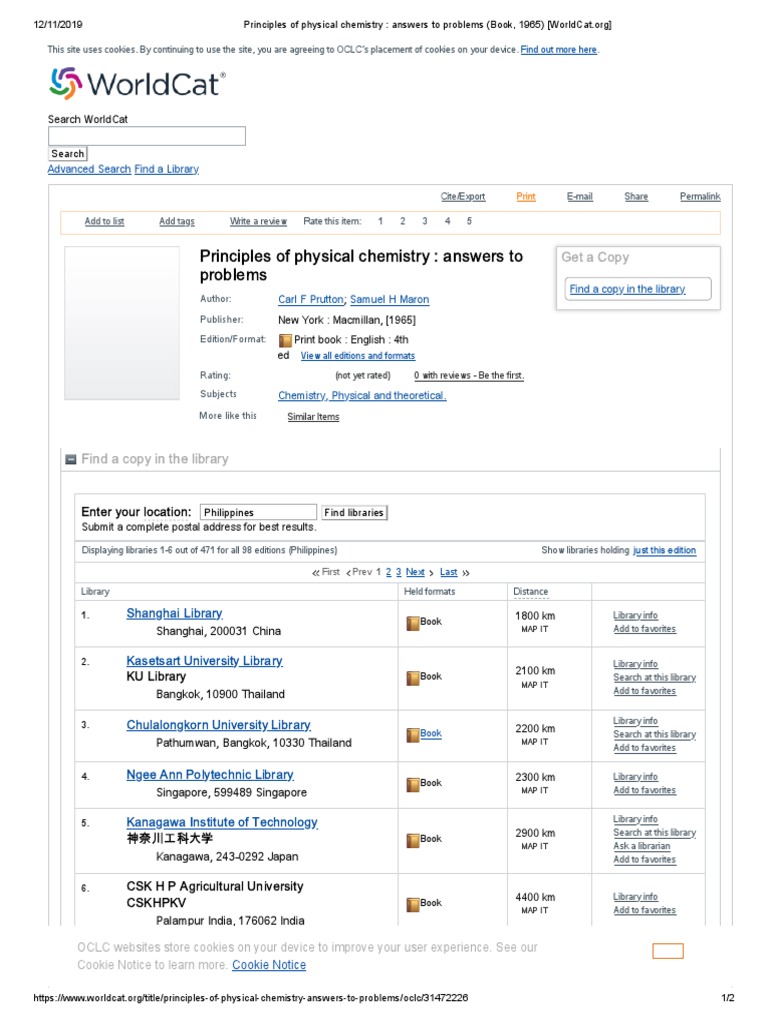Screen dimensions: 768x1024
Task: Open the Share menu item
Action: tap(636, 197)
